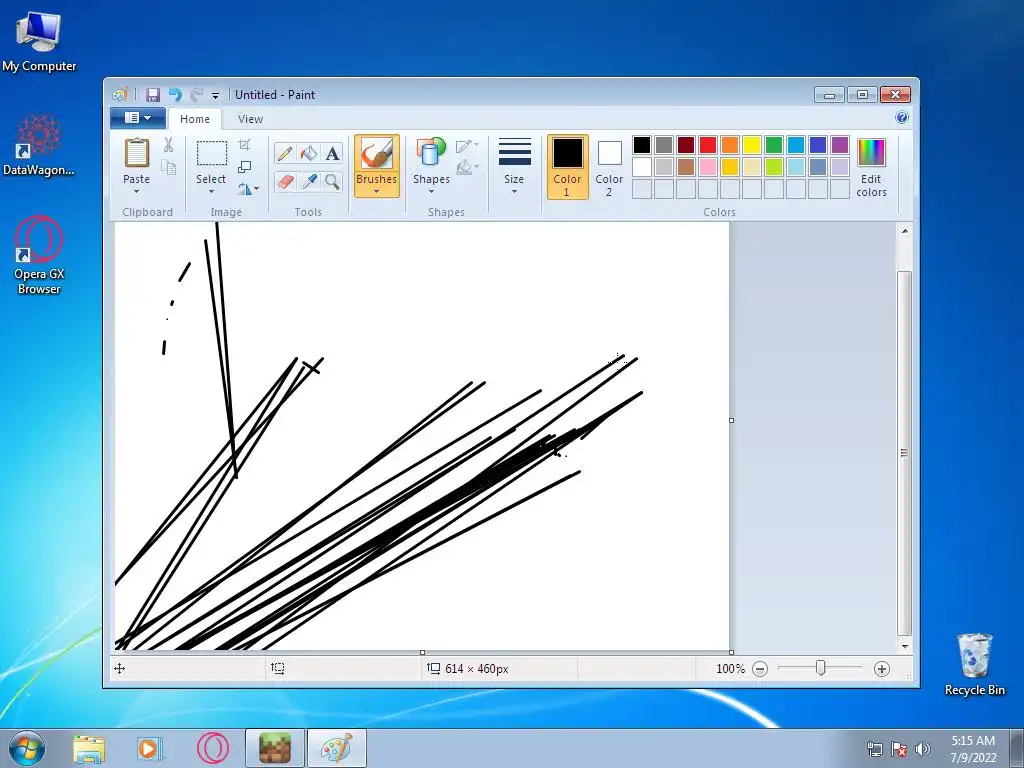Open My Computer desktop icon
The image size is (1024, 768).
tap(39, 40)
